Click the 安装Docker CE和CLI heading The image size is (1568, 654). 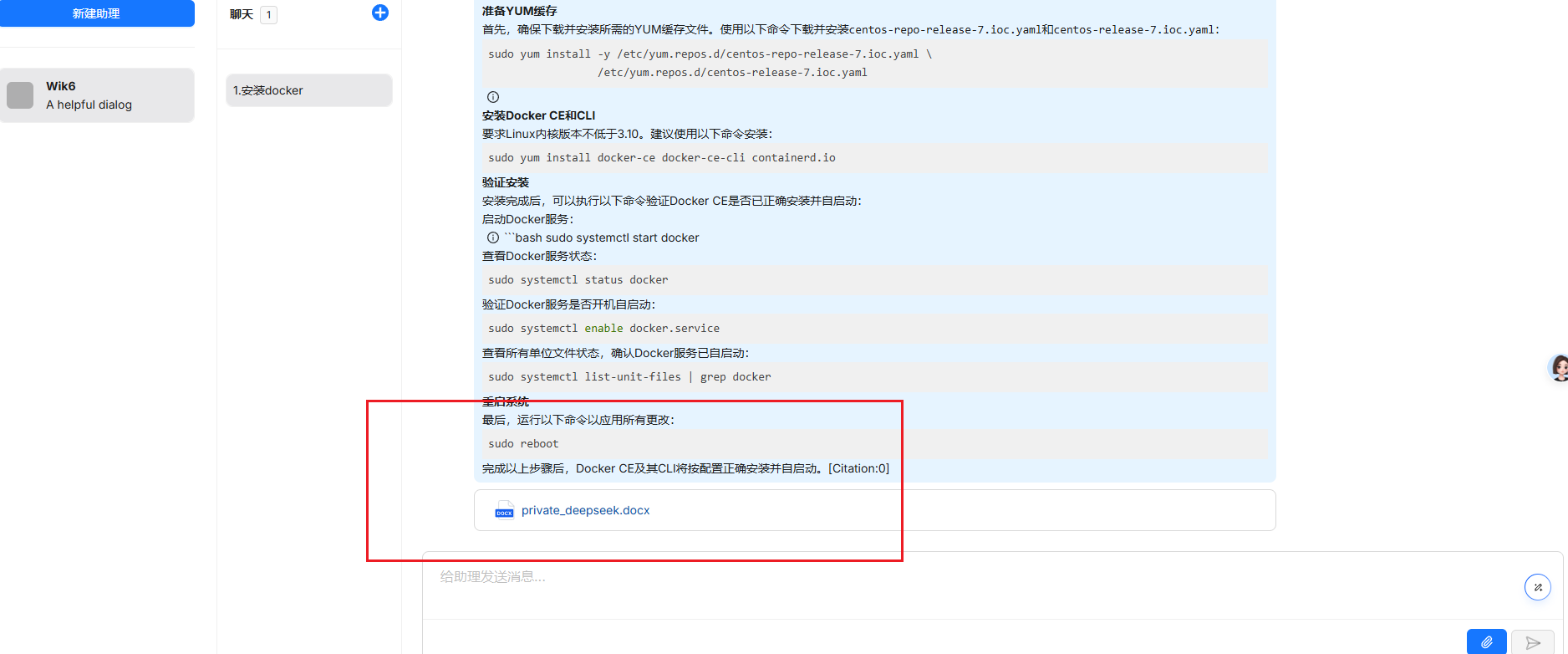tap(538, 115)
